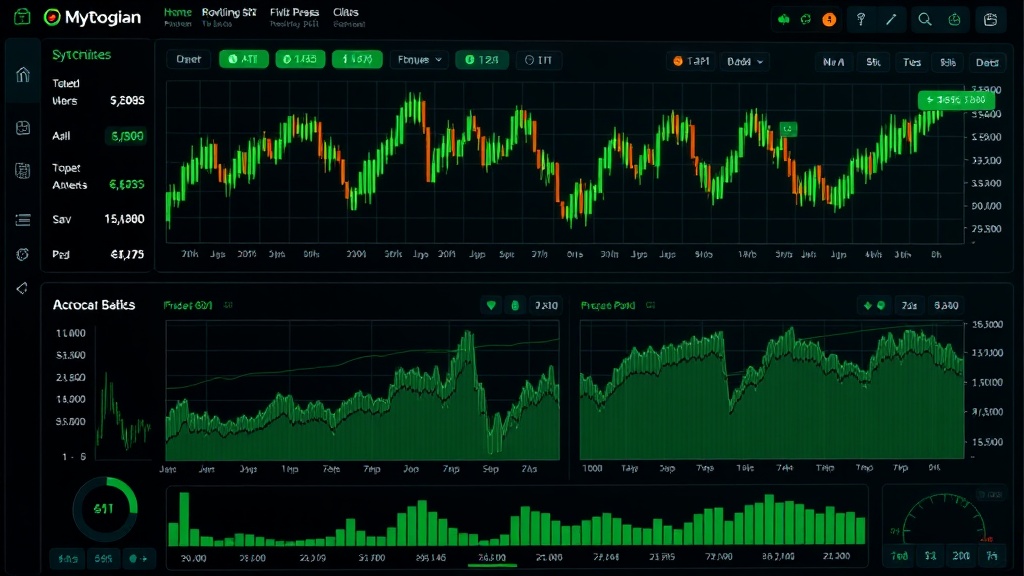Go to the home icon in the left sidebar
This screenshot has height=576, width=1024.
point(23,74)
